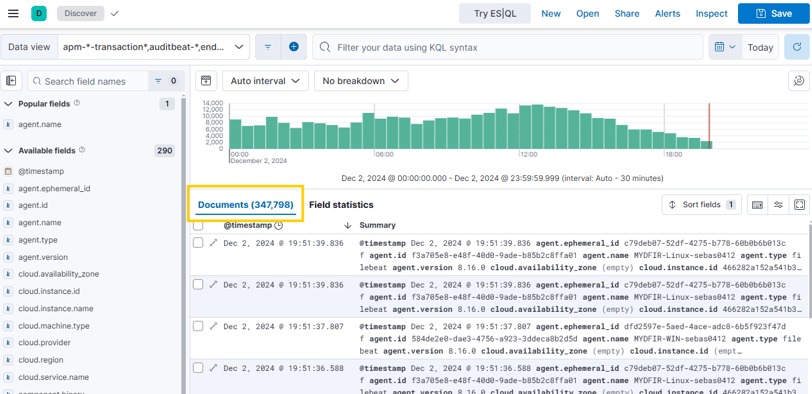Open the No breakdown dropdown

pos(361,81)
